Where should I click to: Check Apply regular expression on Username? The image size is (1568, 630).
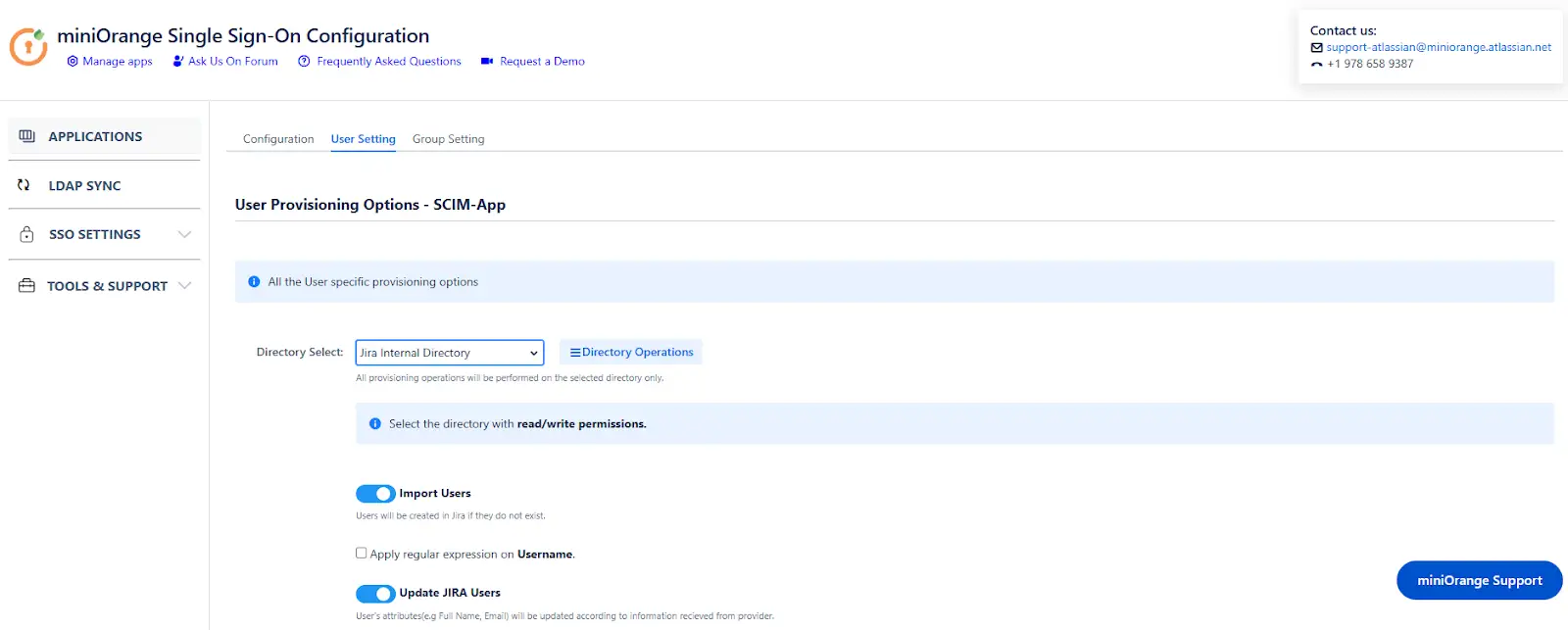pos(361,553)
